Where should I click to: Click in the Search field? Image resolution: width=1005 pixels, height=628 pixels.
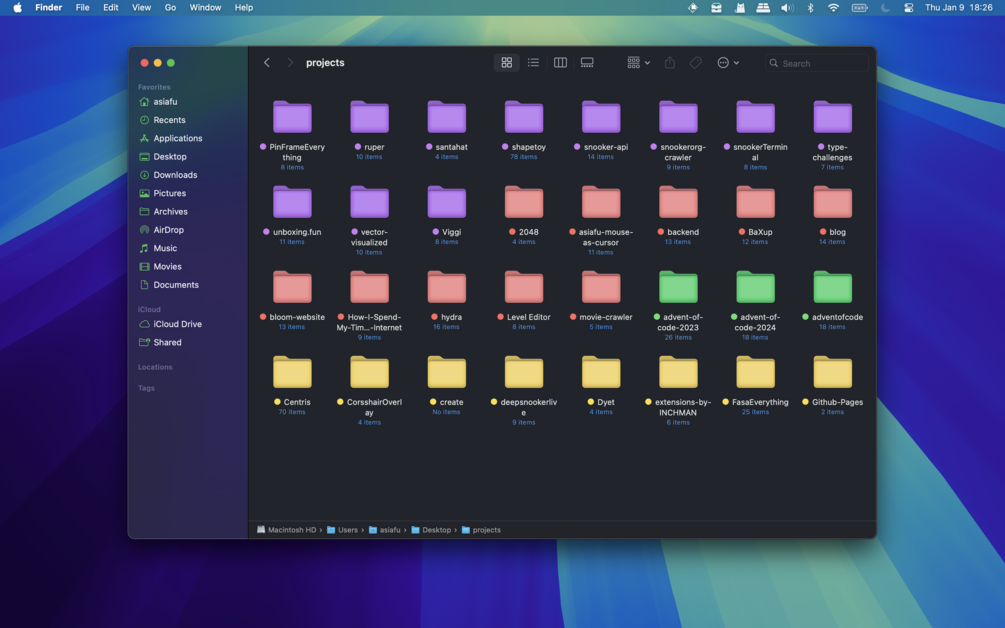(x=817, y=63)
